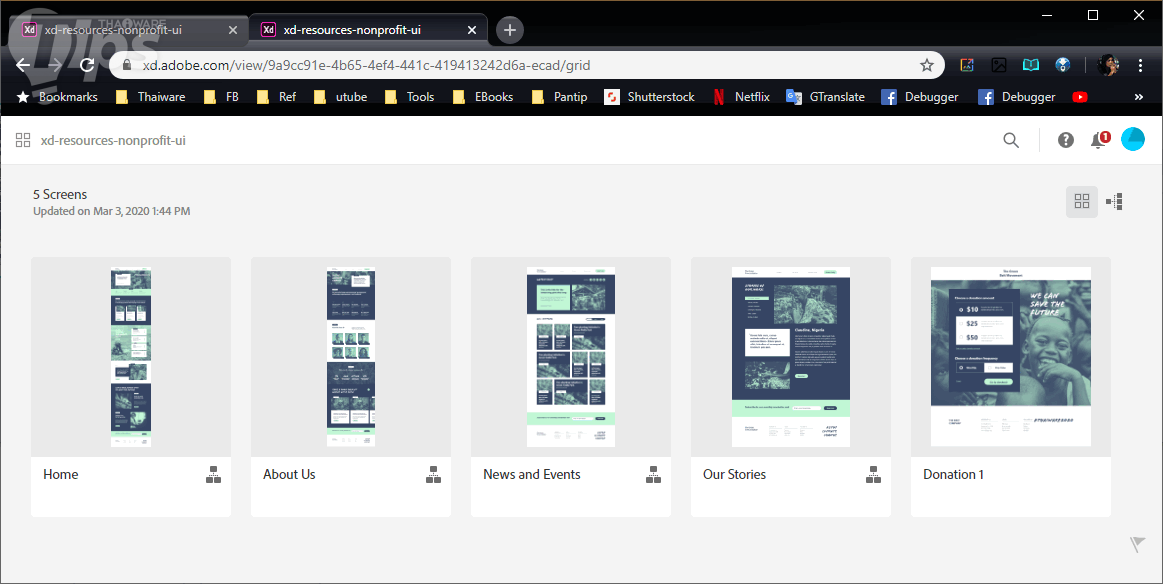Click the first extension icon after address bar
The width and height of the screenshot is (1163, 584).
point(967,65)
